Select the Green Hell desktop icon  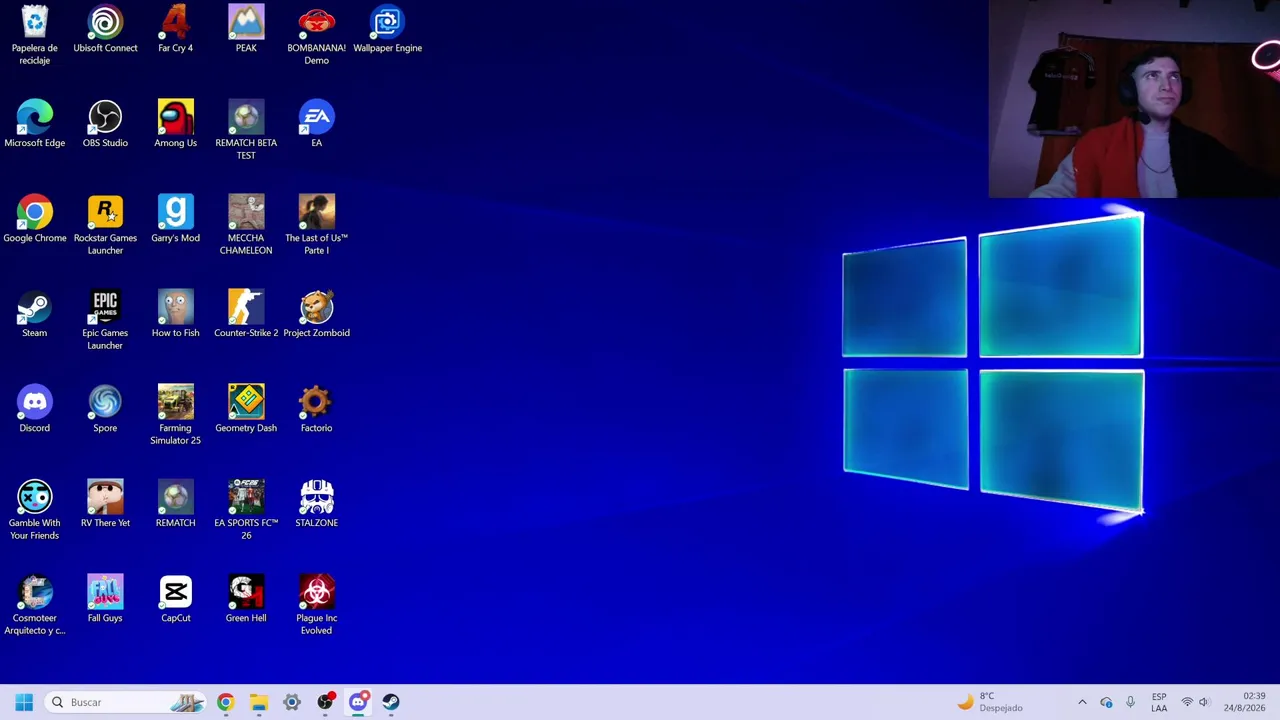point(246,600)
